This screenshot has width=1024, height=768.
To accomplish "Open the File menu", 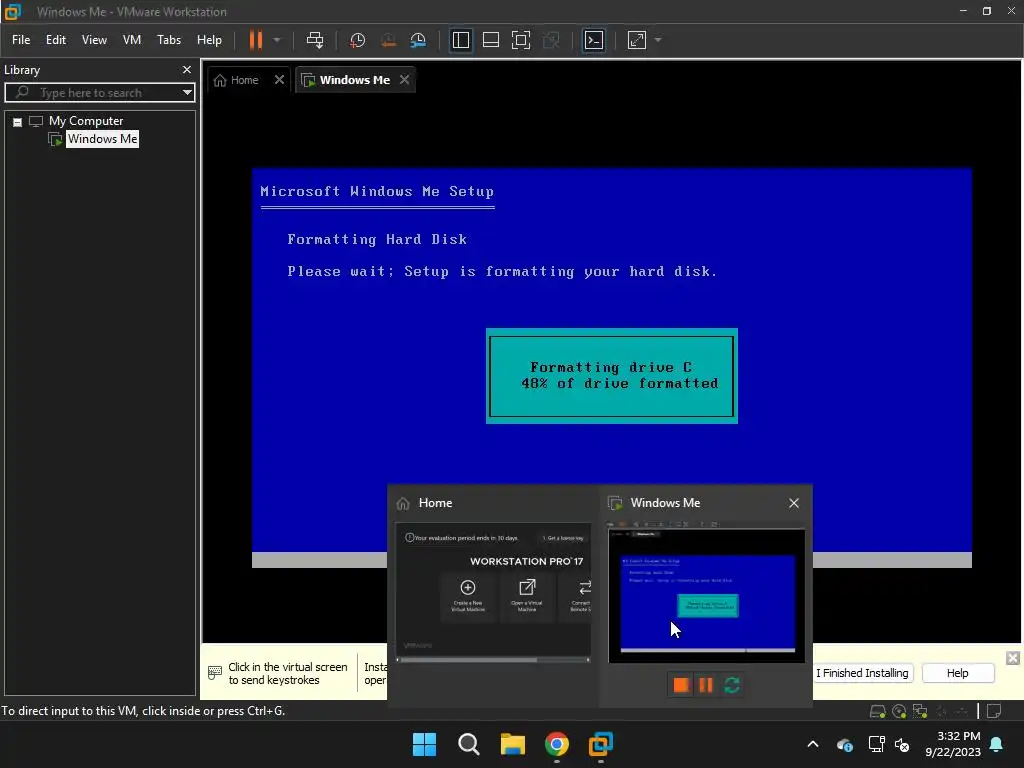I will (x=21, y=40).
